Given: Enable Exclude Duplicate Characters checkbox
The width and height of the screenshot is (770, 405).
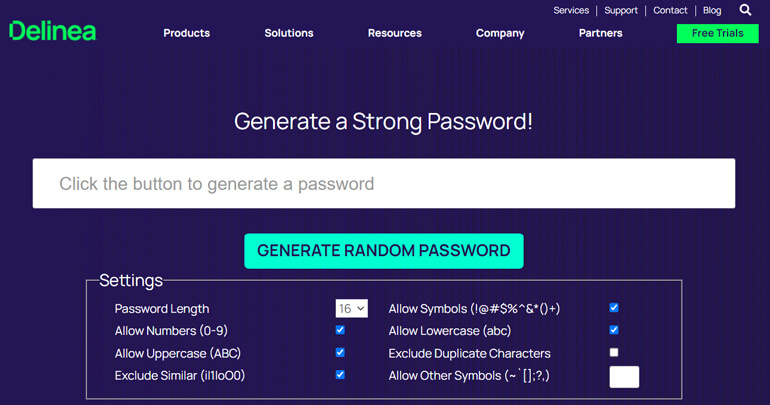Looking at the screenshot, I should [614, 352].
